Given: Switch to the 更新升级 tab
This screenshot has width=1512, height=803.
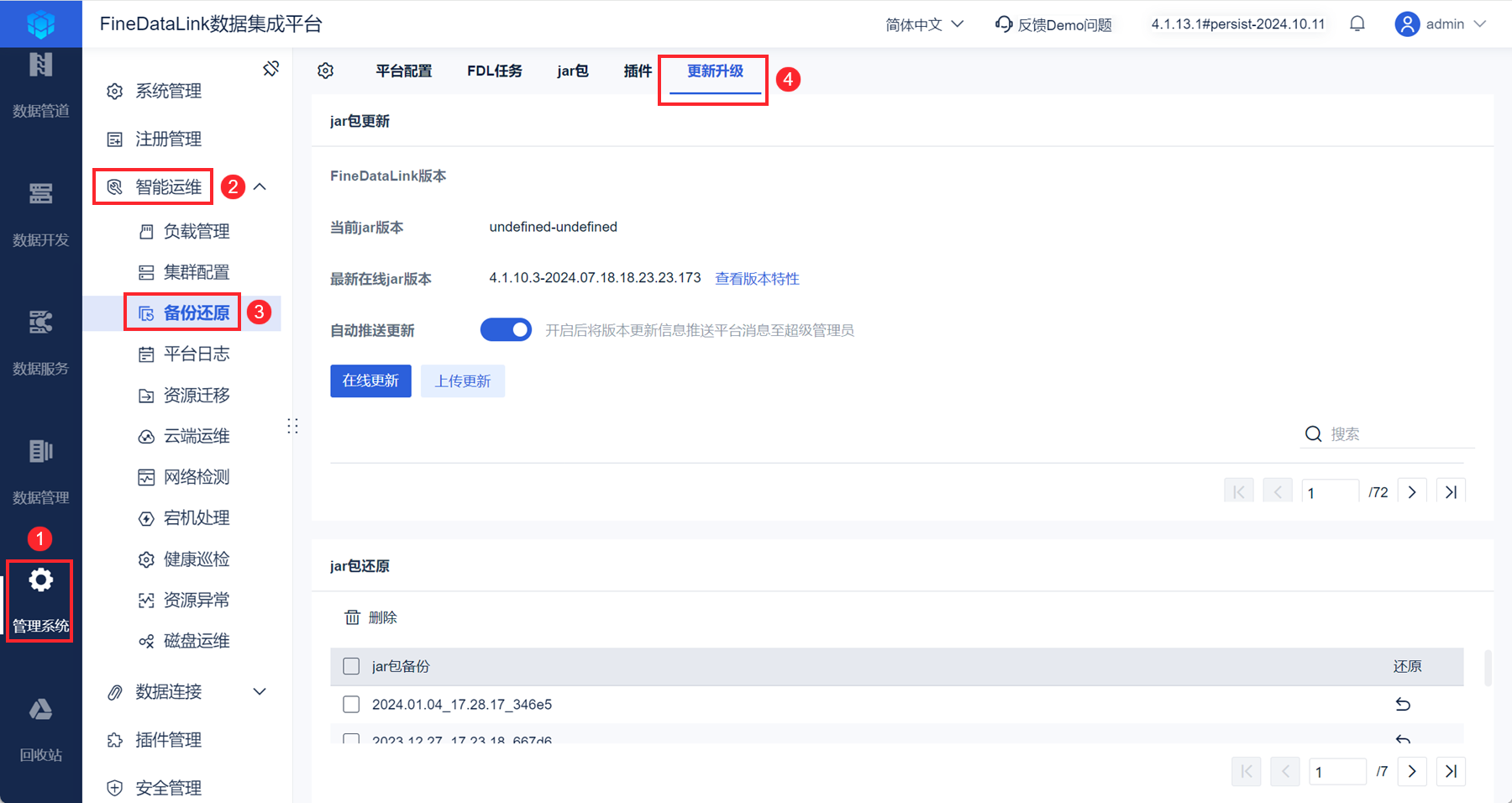Looking at the screenshot, I should [716, 71].
